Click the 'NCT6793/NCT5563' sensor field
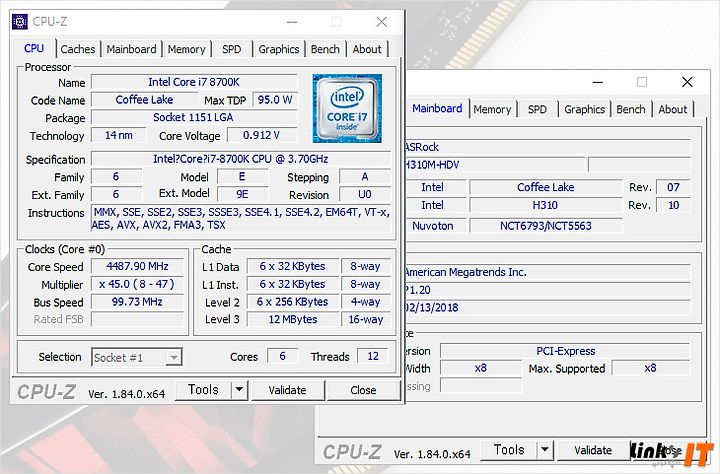The height and width of the screenshot is (474, 720). click(546, 226)
